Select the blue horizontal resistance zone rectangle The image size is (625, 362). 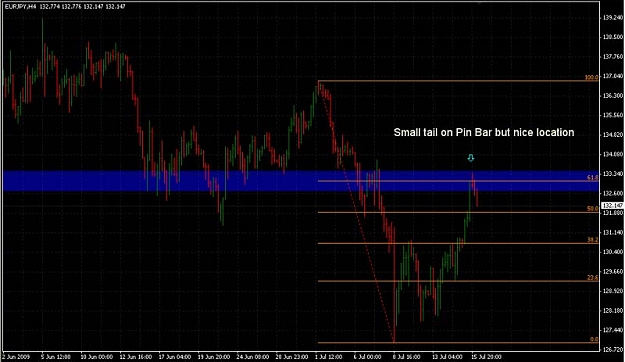(x=301, y=181)
